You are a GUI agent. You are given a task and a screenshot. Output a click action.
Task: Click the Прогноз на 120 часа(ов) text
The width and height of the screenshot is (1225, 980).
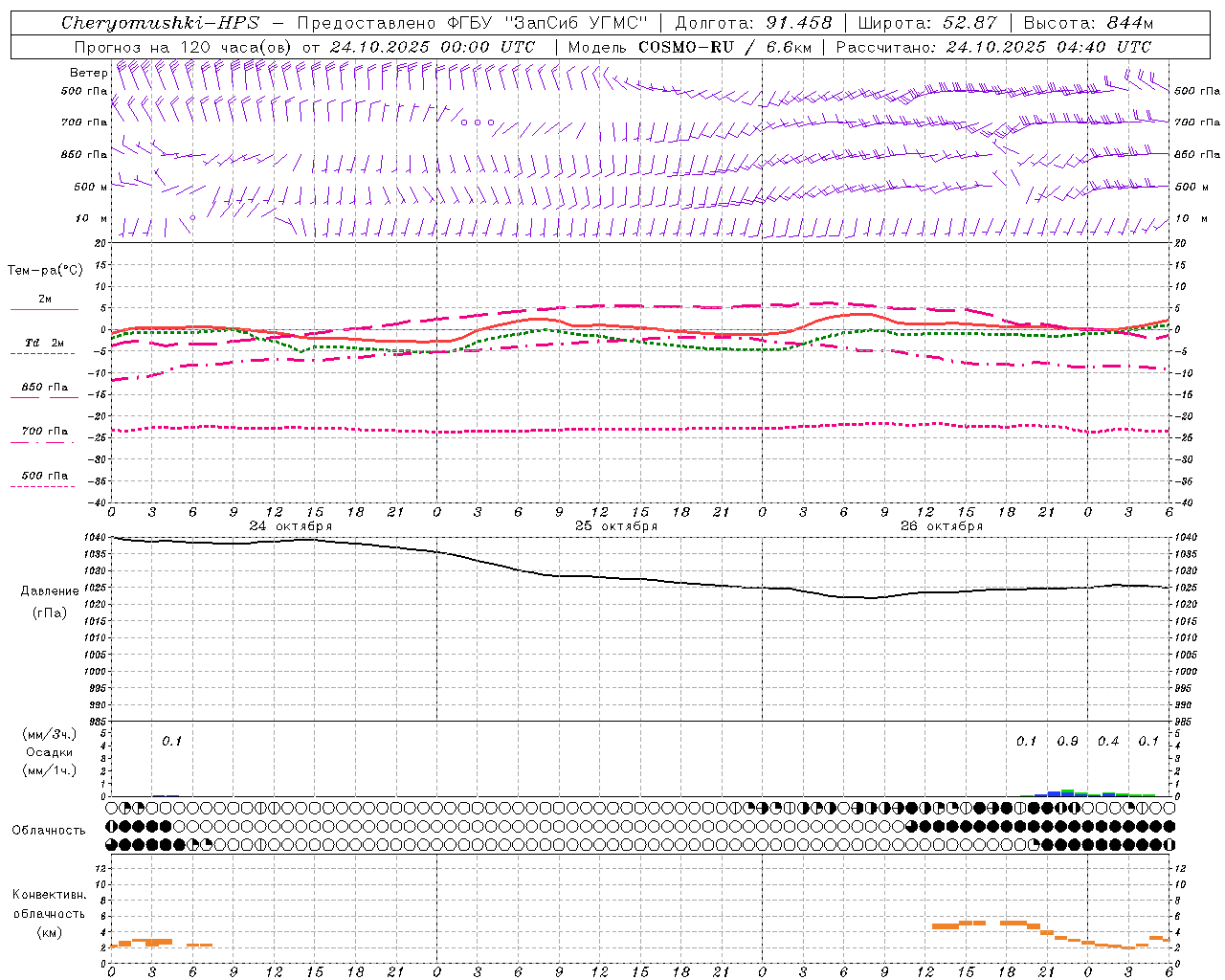click(183, 47)
